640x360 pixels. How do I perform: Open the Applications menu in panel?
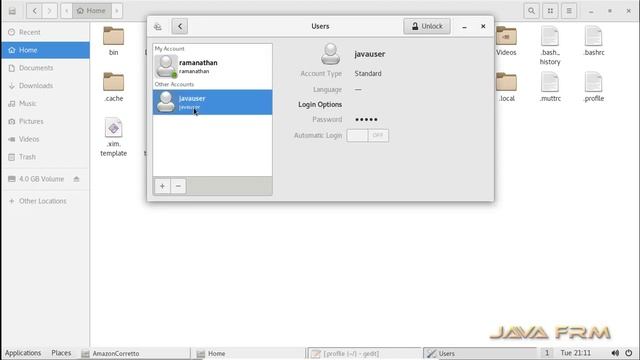(23, 353)
